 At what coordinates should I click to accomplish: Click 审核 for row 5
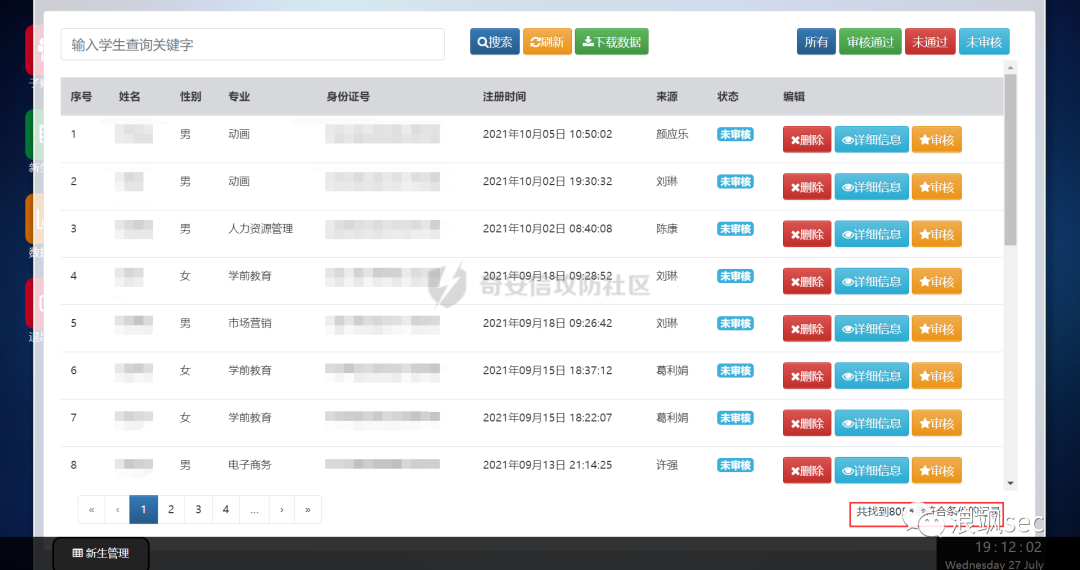[936, 329]
